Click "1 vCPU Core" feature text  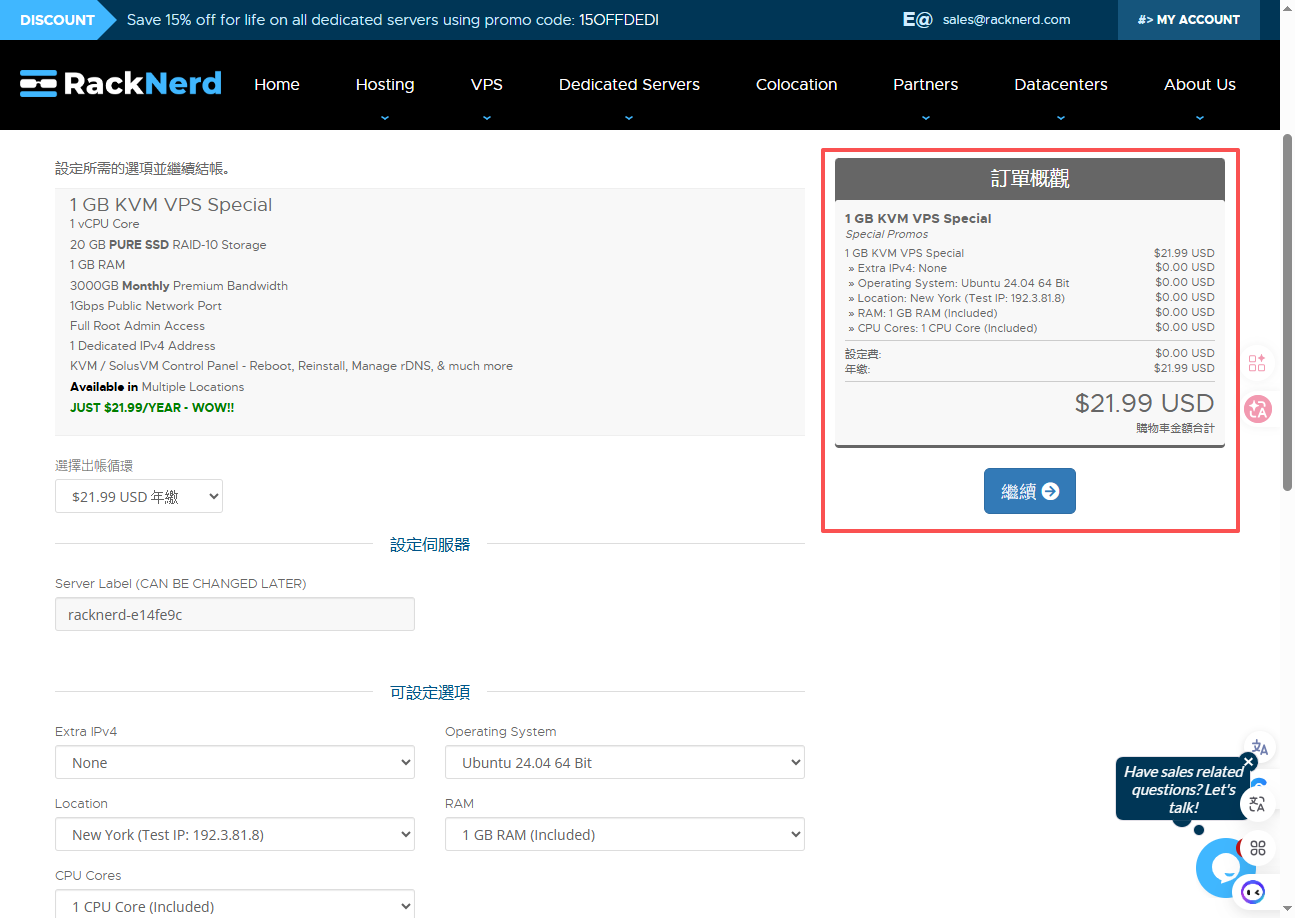click(105, 224)
